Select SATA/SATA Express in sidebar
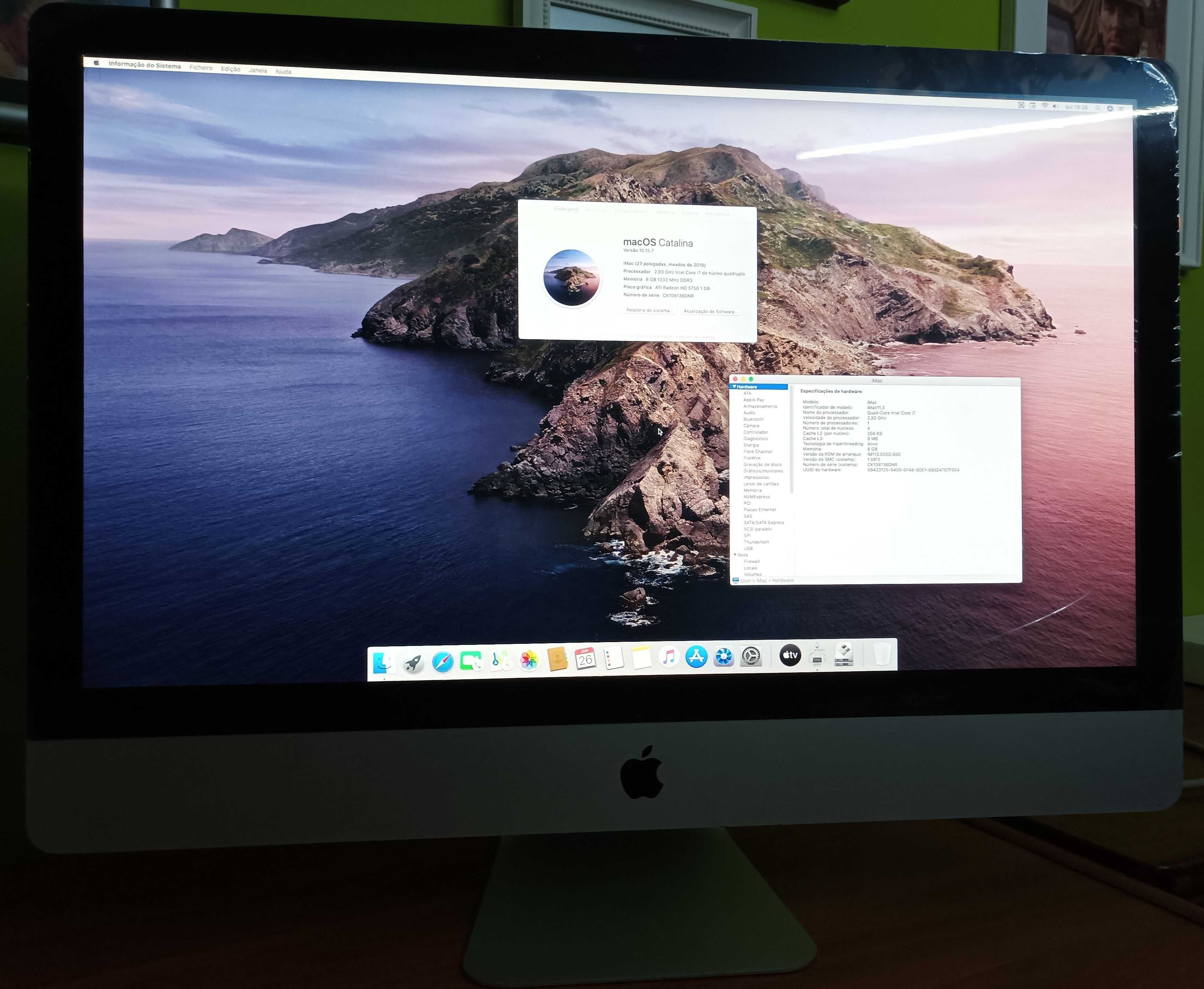 pyautogui.click(x=764, y=523)
